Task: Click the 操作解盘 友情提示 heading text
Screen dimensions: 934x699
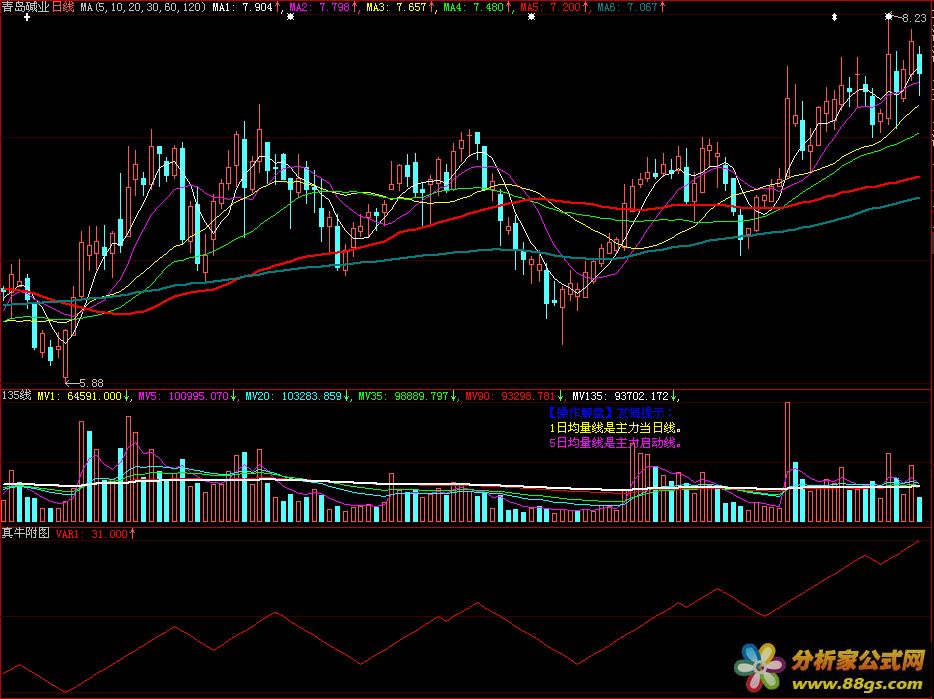Action: click(x=611, y=412)
